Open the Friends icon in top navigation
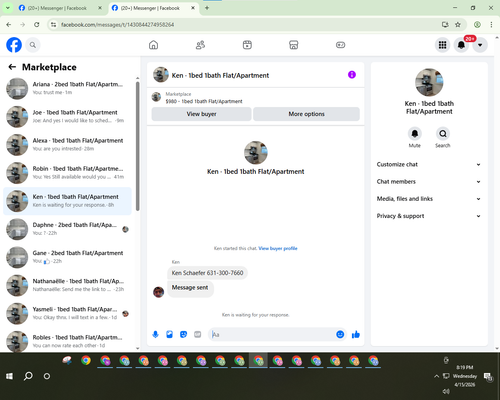 [200, 45]
